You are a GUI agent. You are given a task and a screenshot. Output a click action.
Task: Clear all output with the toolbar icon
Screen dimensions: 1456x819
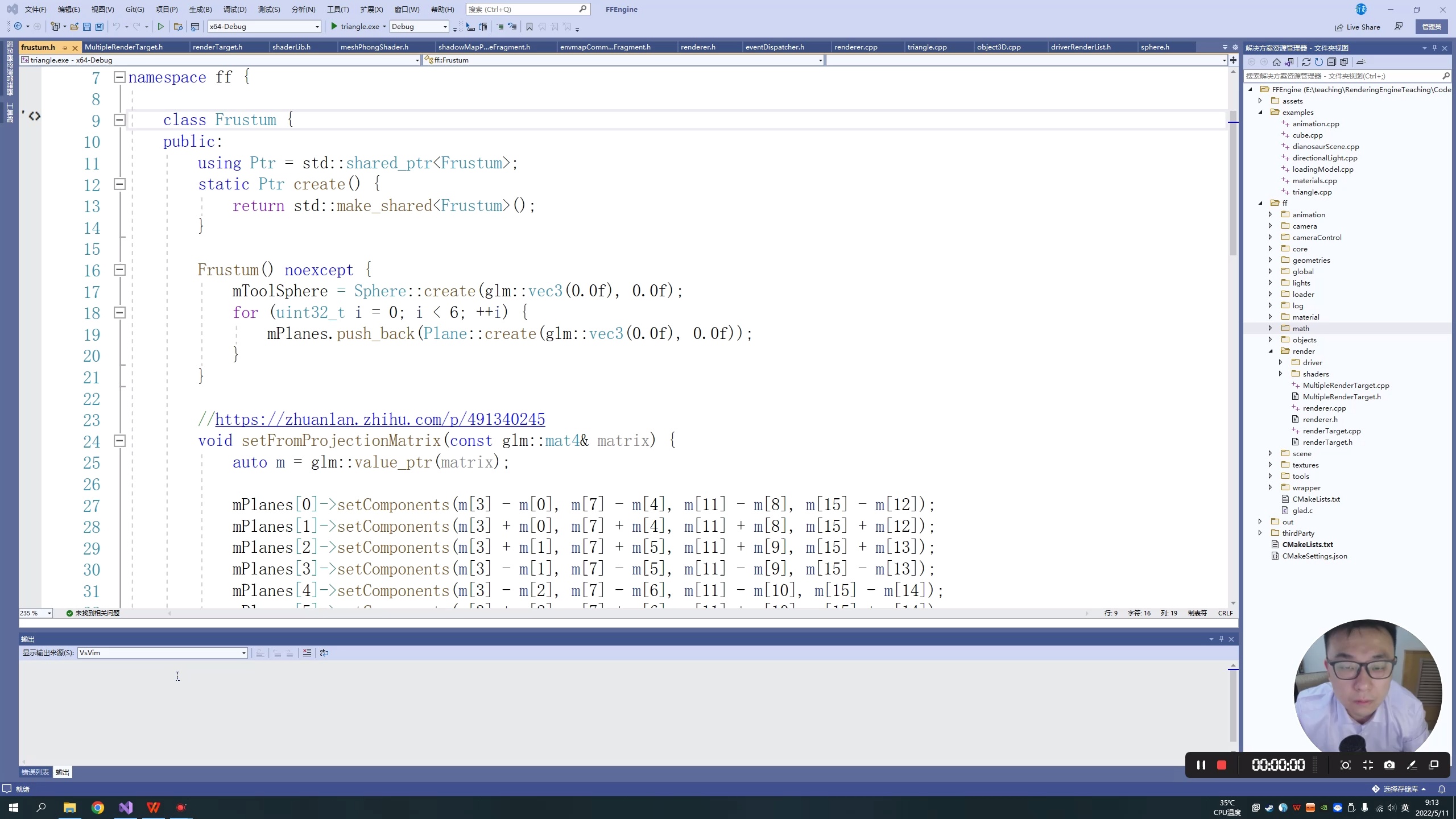click(x=307, y=653)
